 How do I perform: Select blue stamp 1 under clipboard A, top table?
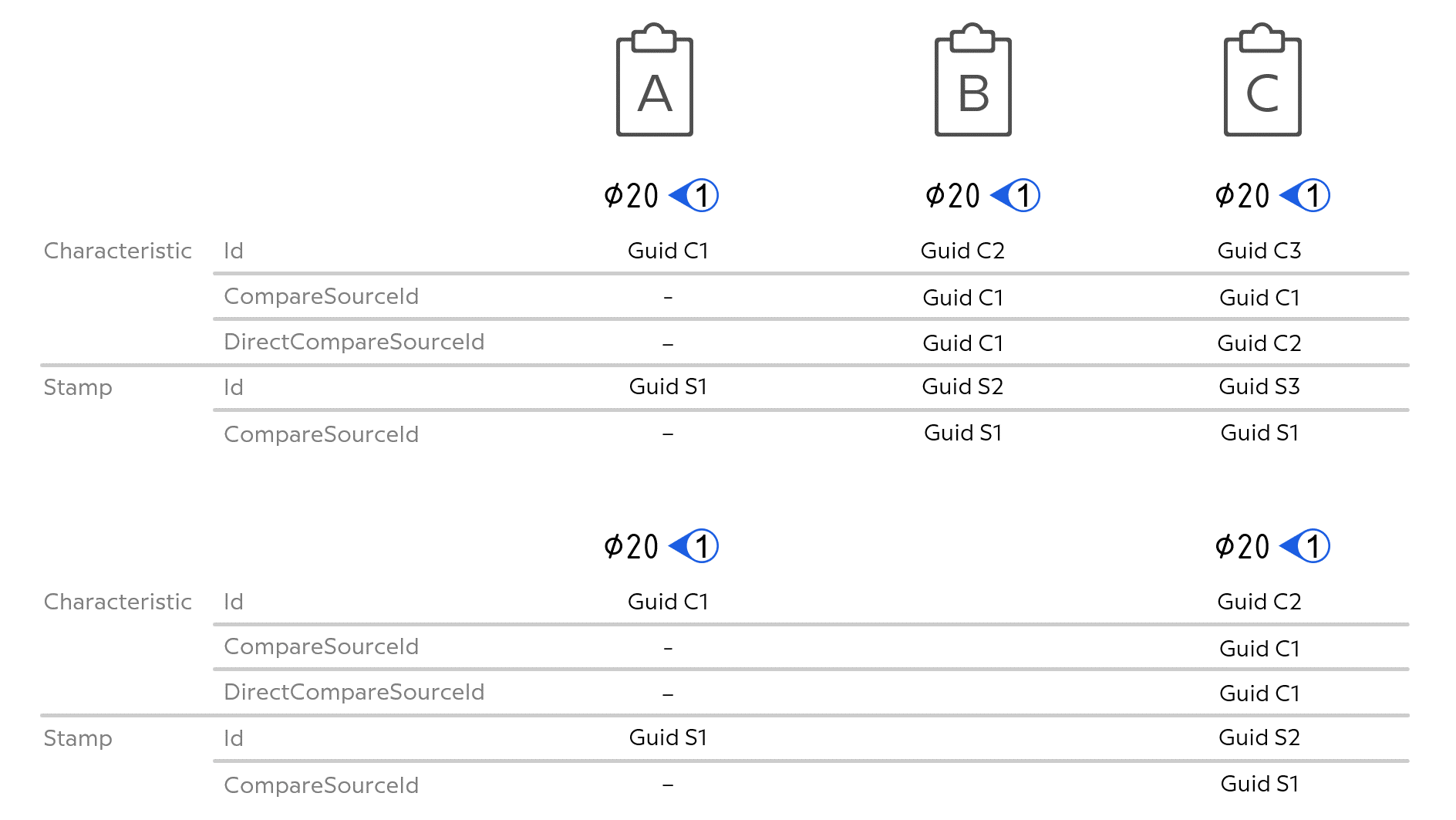[693, 195]
